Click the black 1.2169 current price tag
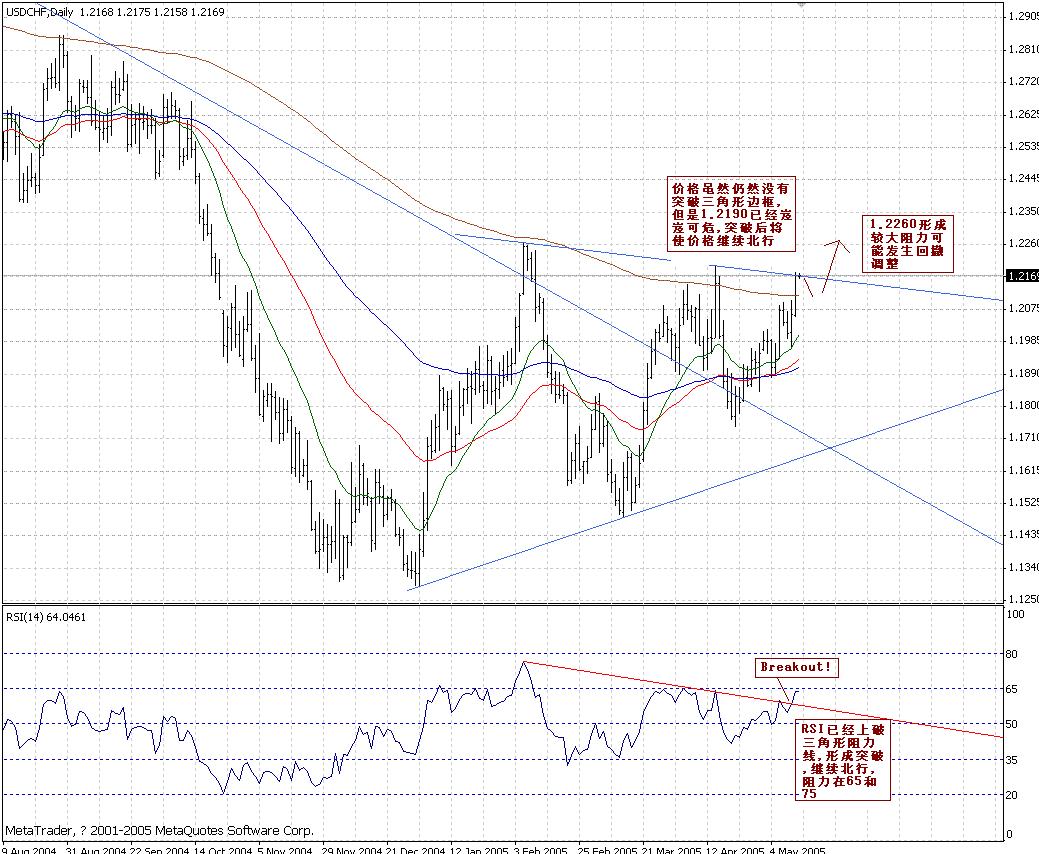Screen dimensions: 1039x854 [1022, 276]
